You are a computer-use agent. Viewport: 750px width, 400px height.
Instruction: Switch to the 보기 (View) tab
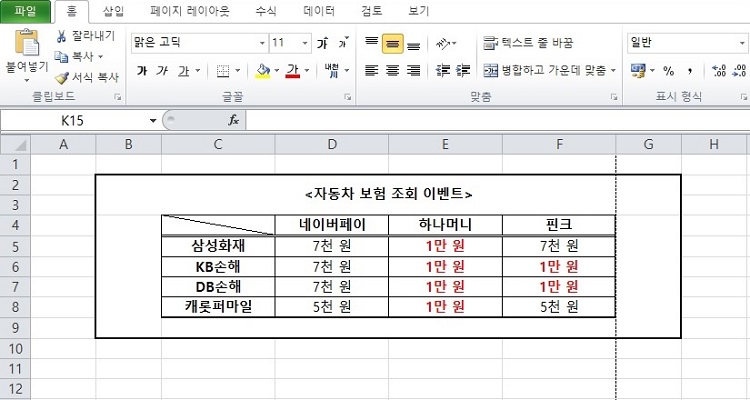(419, 11)
